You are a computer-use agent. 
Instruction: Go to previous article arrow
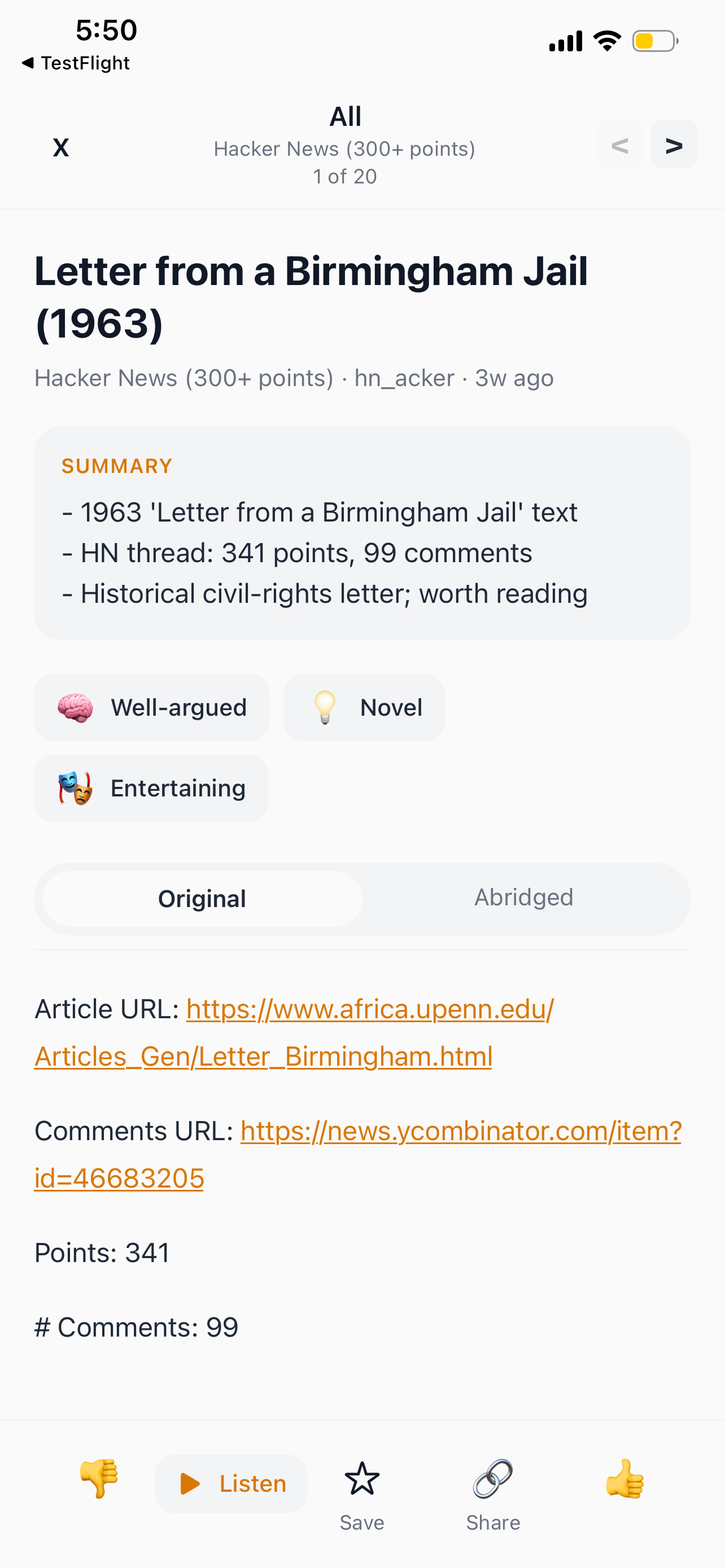pos(619,145)
